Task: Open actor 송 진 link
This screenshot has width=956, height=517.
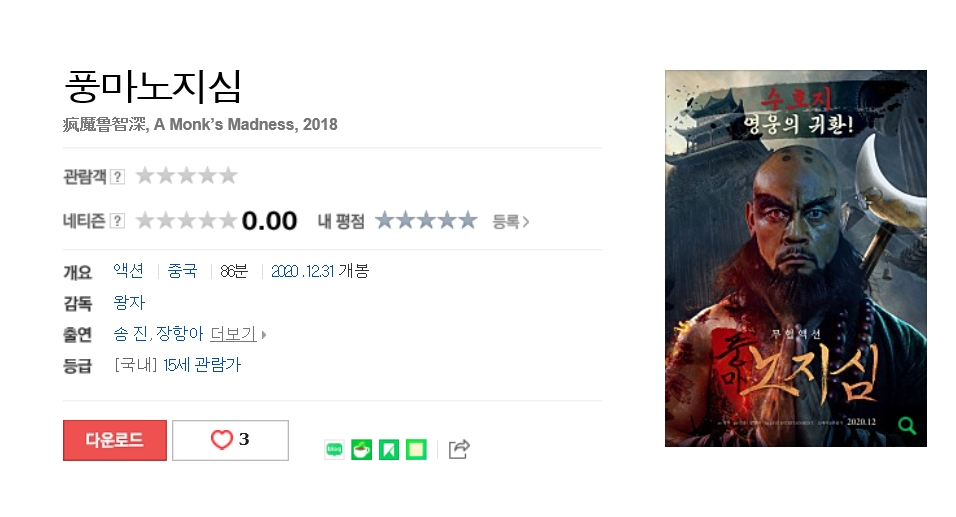Action: (130, 334)
